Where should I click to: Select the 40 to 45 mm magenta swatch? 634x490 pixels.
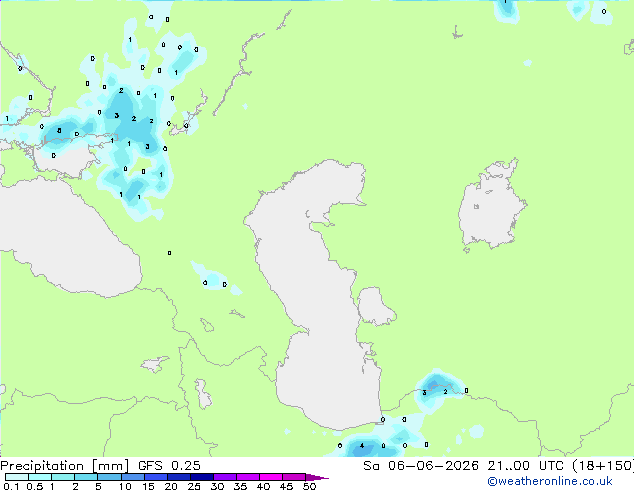click(271, 477)
